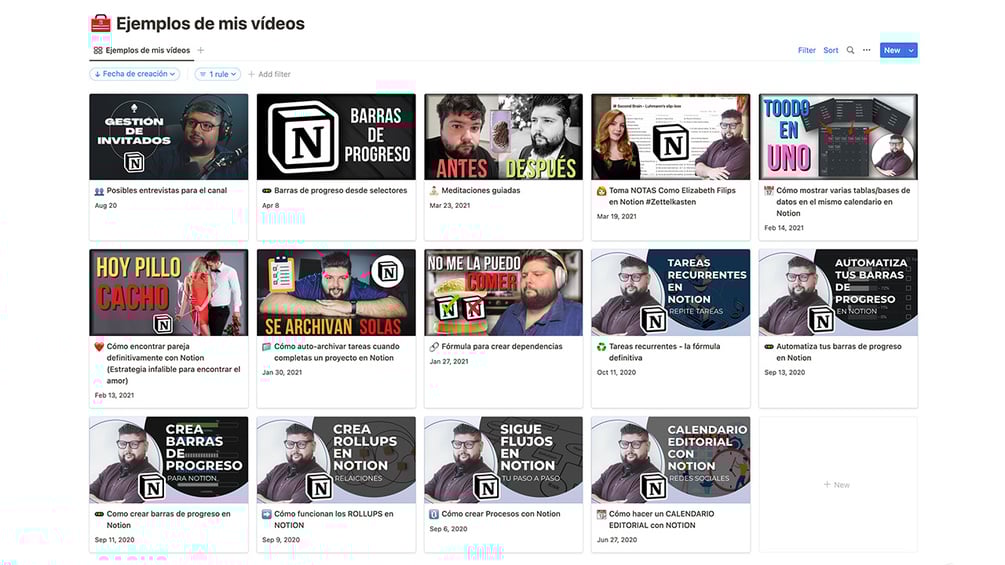Add a new view with plus icon
Viewport: 1005px width, 565px height.
coord(201,50)
